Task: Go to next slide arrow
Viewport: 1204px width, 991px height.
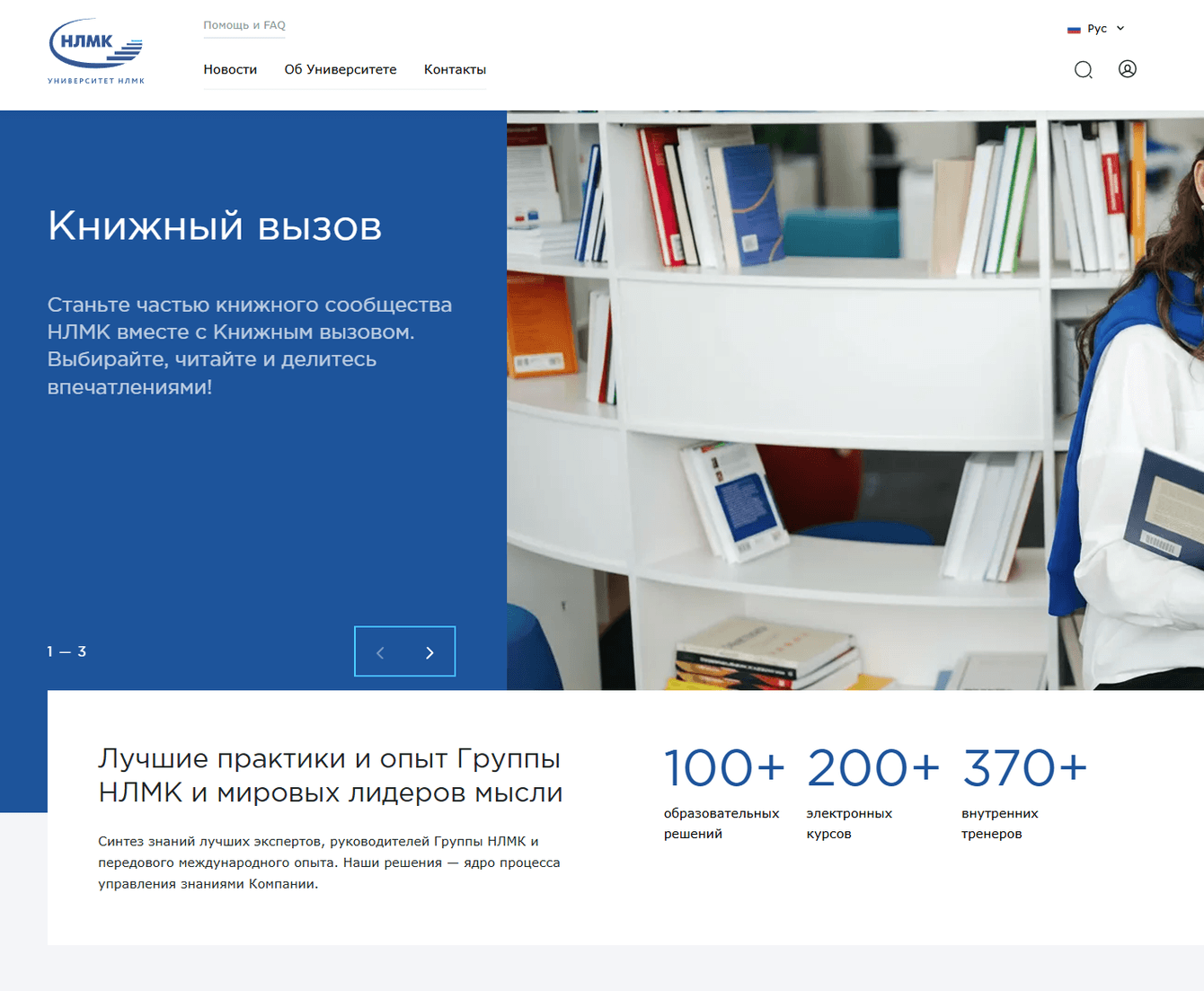Action: (x=429, y=652)
